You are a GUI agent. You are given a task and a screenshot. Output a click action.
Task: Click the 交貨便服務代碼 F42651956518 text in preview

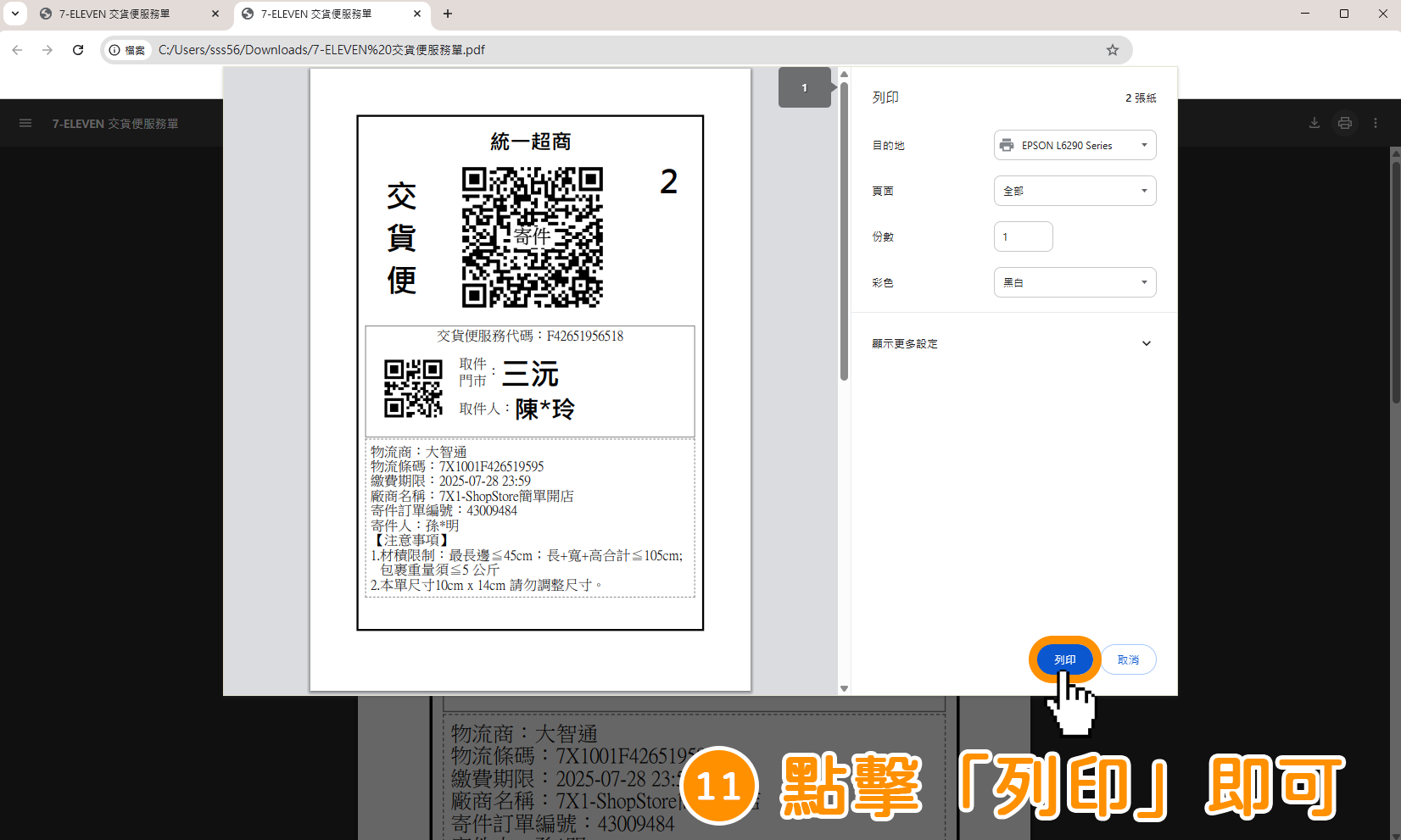tap(530, 336)
